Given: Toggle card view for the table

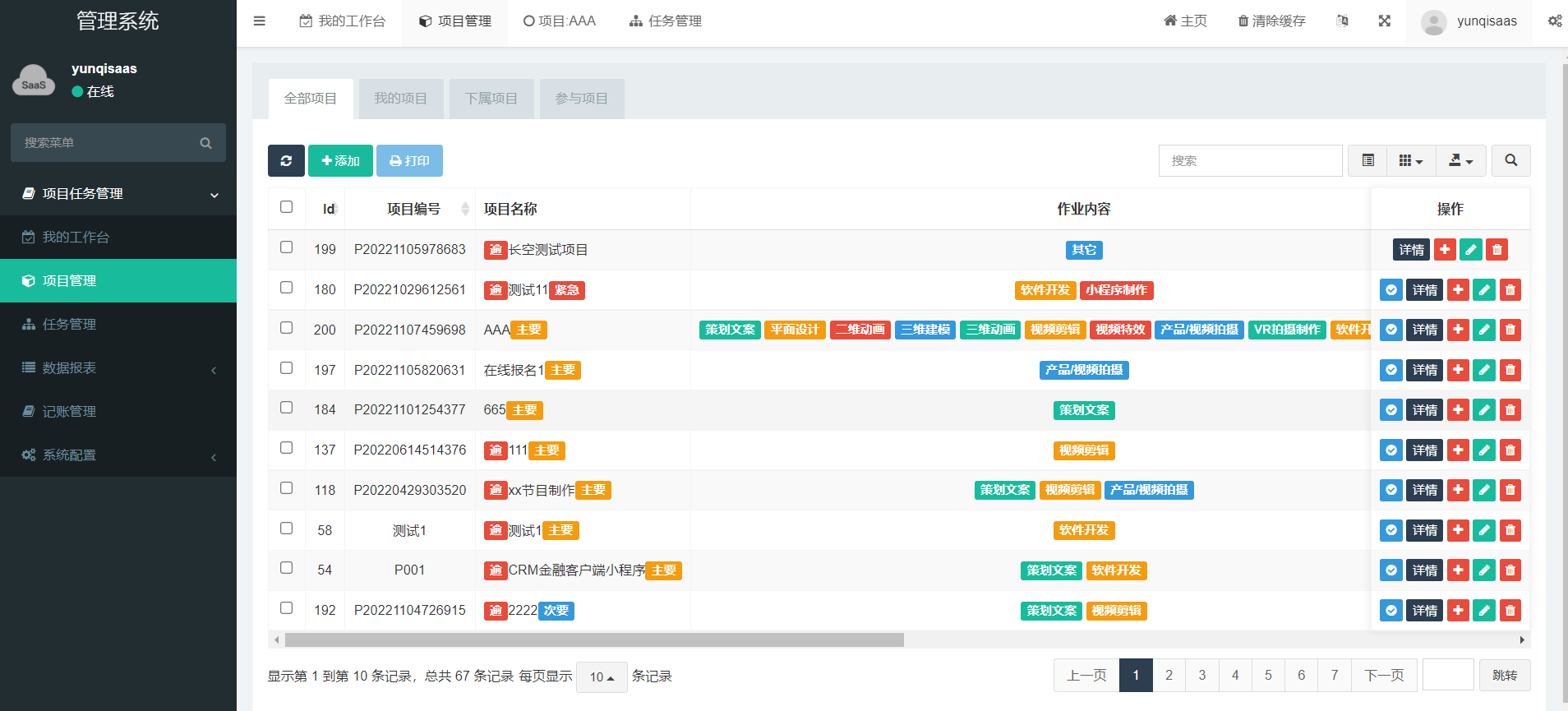Looking at the screenshot, I should (1368, 160).
